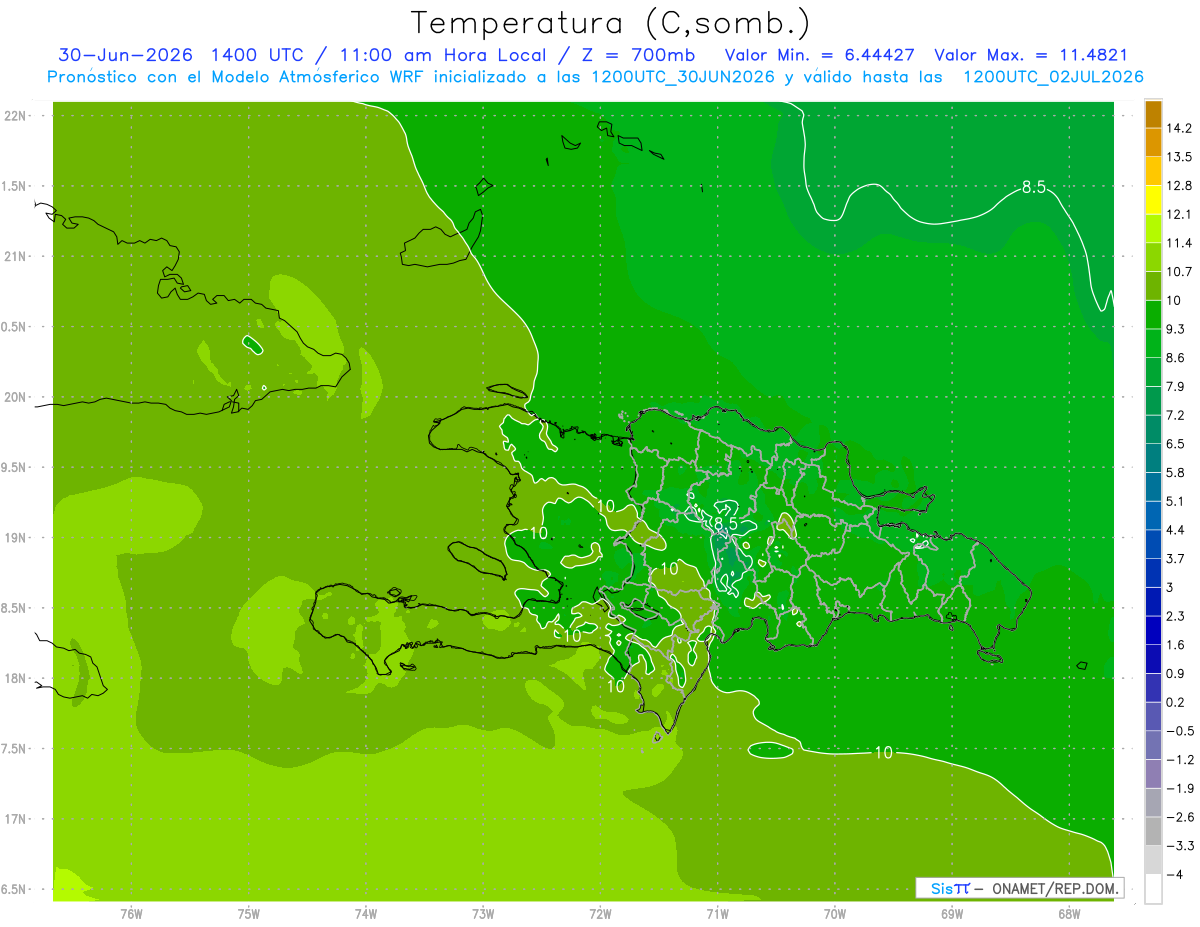
Task: Click the "Valor Max. = 11.4821" readout
Action: click(x=1030, y=55)
